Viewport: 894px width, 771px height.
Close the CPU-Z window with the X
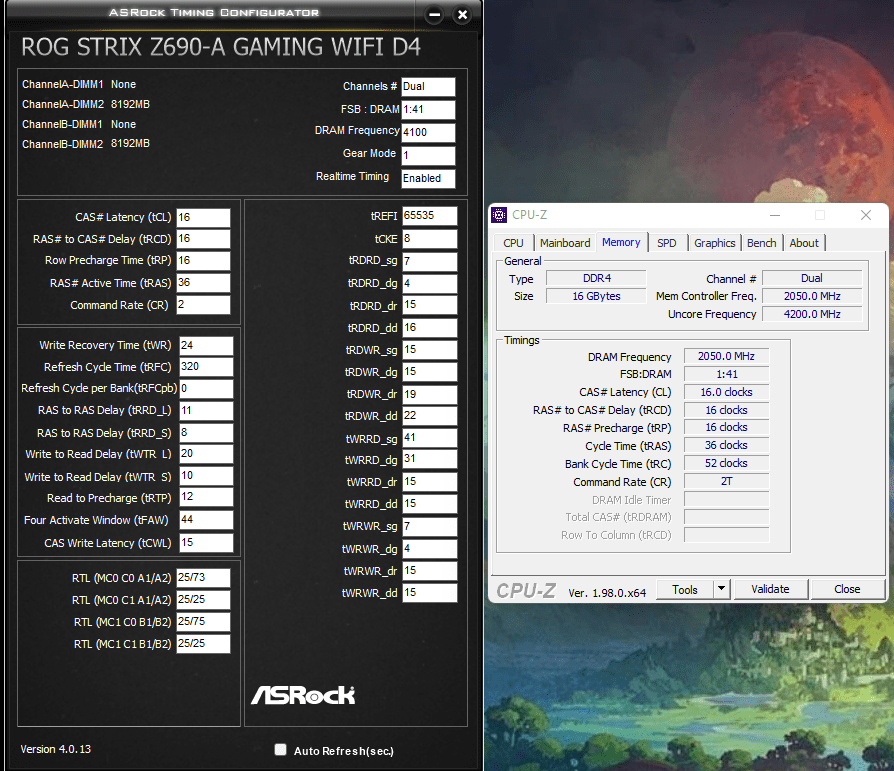pyautogui.click(x=865, y=215)
